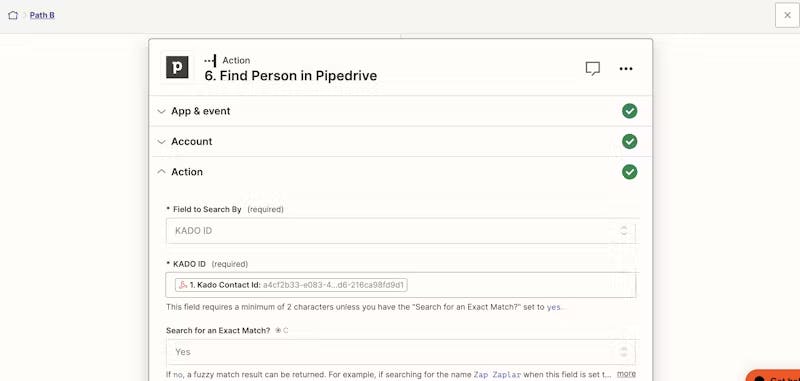Image resolution: width=800 pixels, height=381 pixels.
Task: Open the step comment bubble icon
Action: (x=592, y=68)
